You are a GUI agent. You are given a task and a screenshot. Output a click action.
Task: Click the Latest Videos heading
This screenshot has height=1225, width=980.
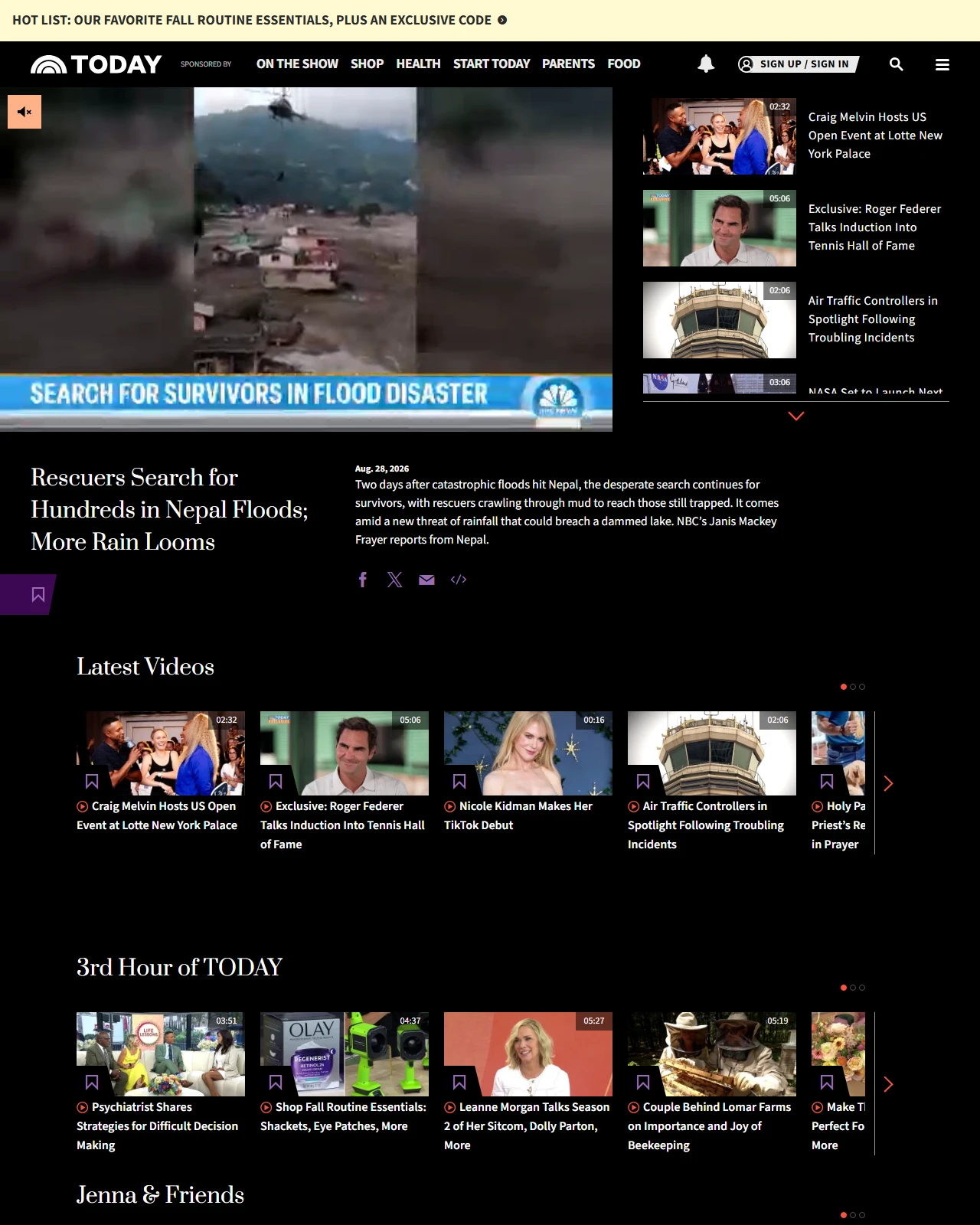click(x=145, y=666)
